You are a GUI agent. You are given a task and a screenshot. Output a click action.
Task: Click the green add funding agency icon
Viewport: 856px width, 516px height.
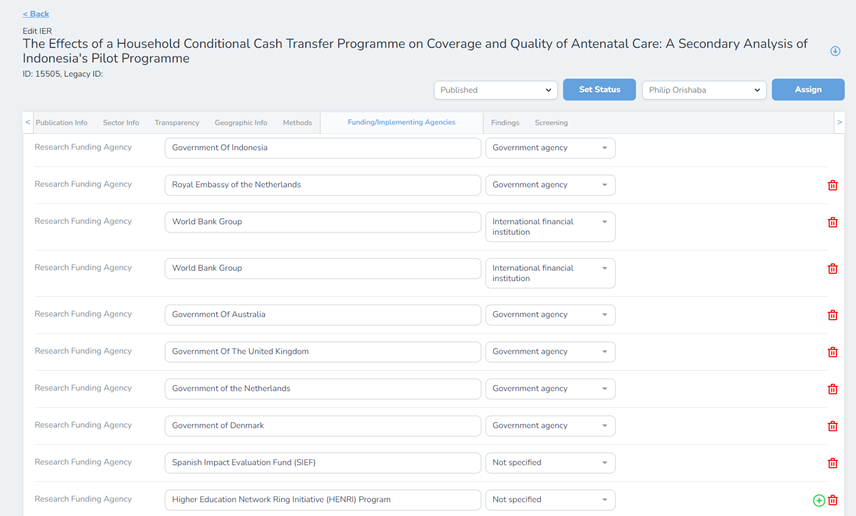pos(819,500)
